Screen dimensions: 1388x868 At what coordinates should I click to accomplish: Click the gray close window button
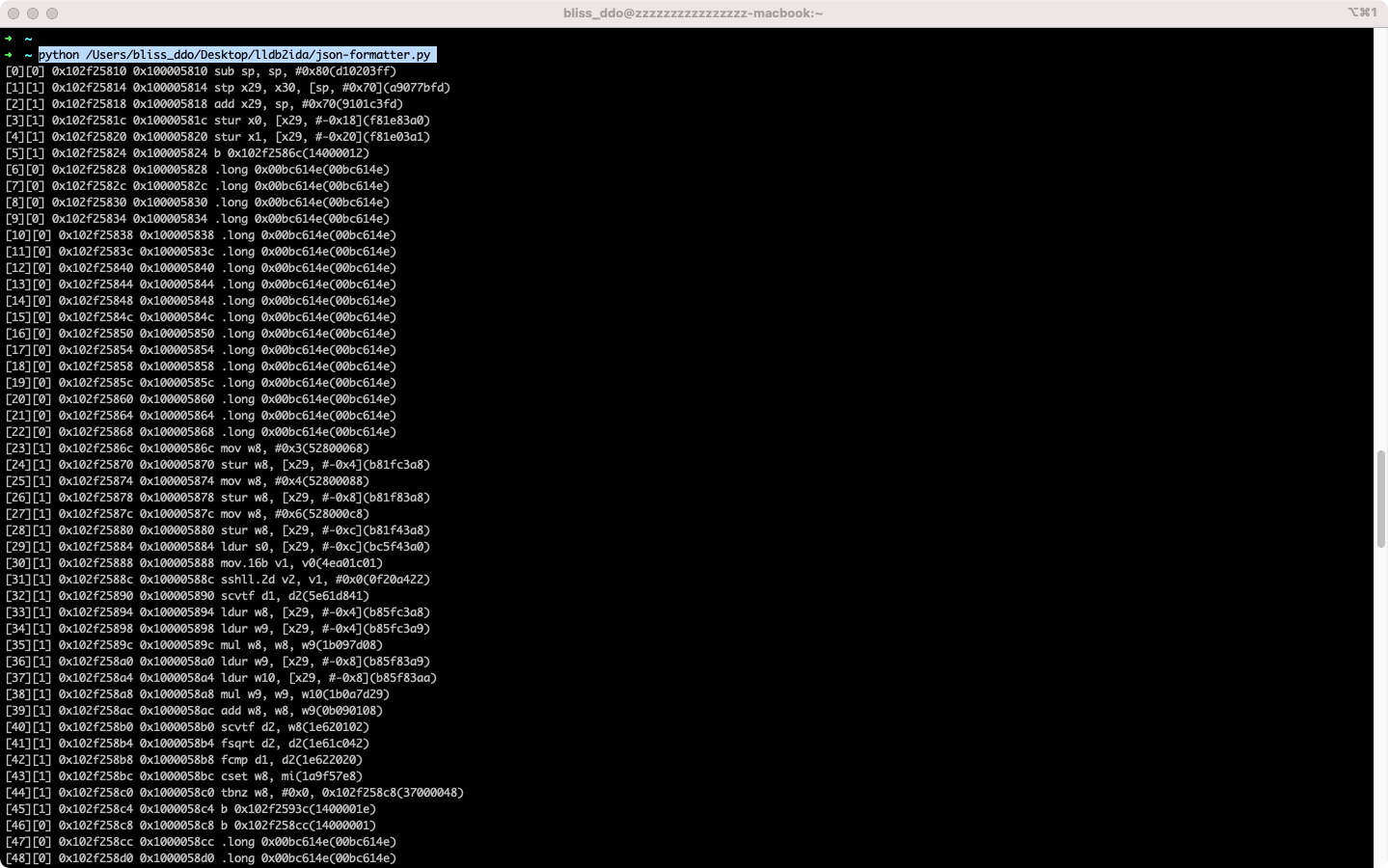(14, 14)
